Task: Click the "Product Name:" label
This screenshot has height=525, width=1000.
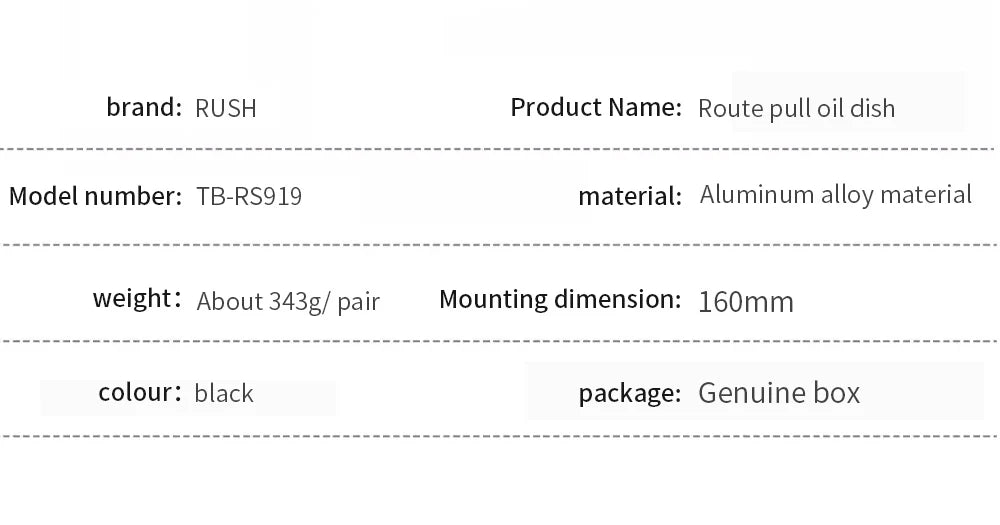Action: coord(596,107)
